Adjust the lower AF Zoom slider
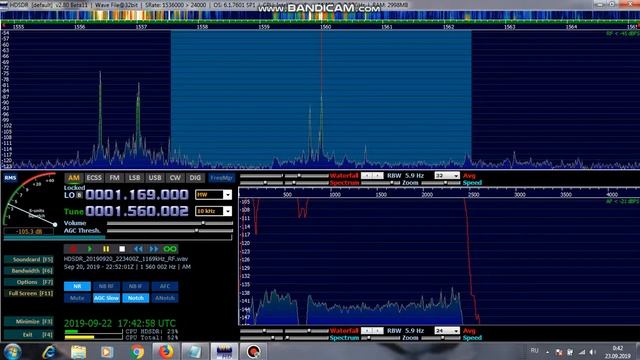Screen dimensions: 640x360 (381, 338)
